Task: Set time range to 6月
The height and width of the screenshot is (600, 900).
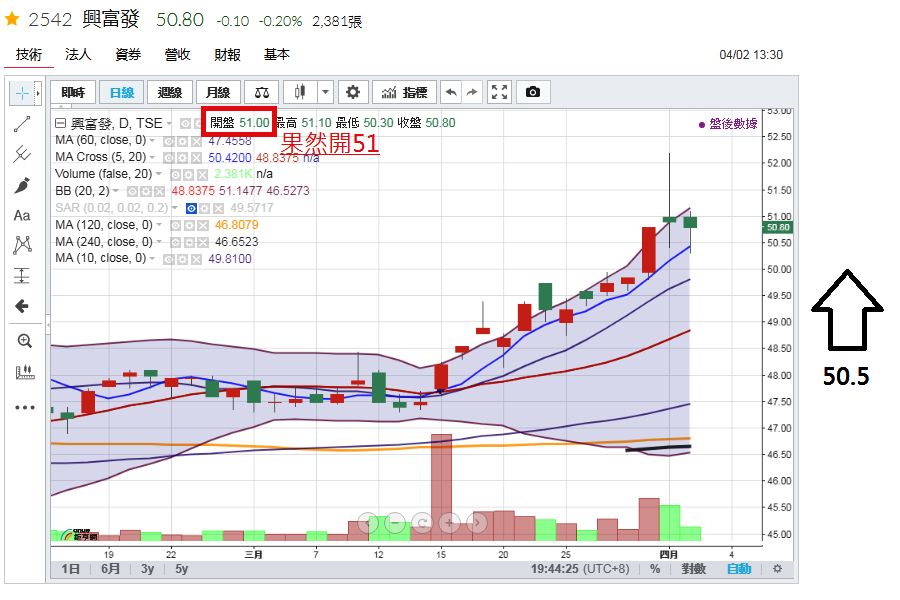Action: [x=111, y=569]
